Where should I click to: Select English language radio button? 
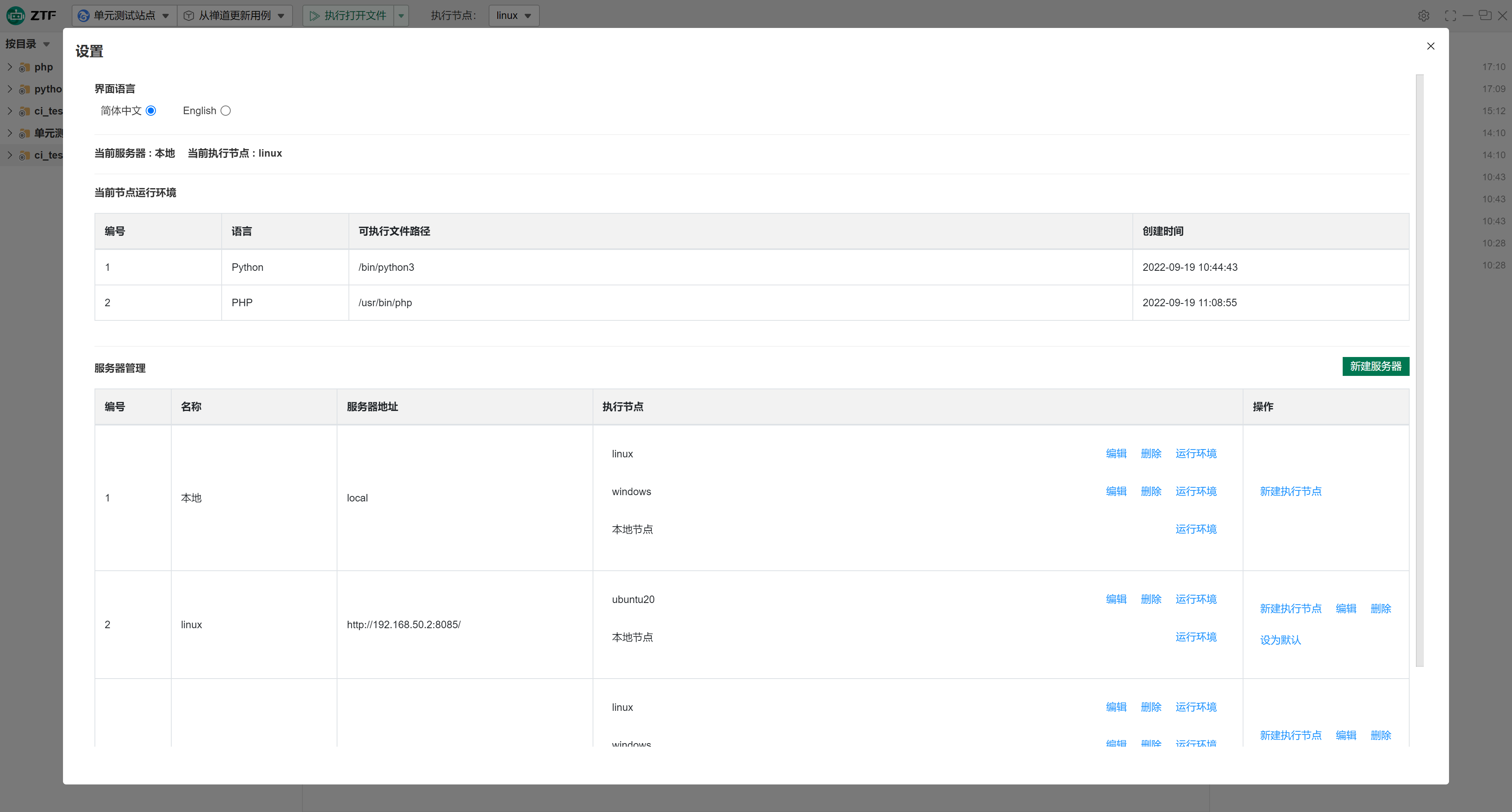225,111
